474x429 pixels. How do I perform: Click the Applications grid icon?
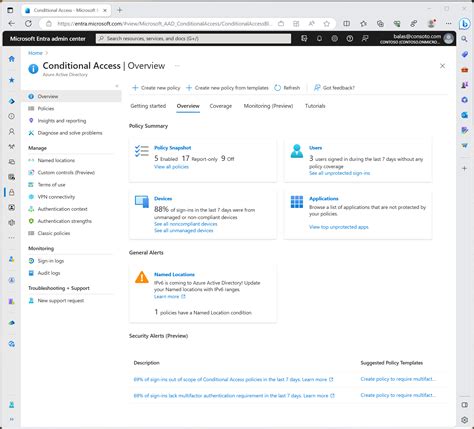click(297, 202)
